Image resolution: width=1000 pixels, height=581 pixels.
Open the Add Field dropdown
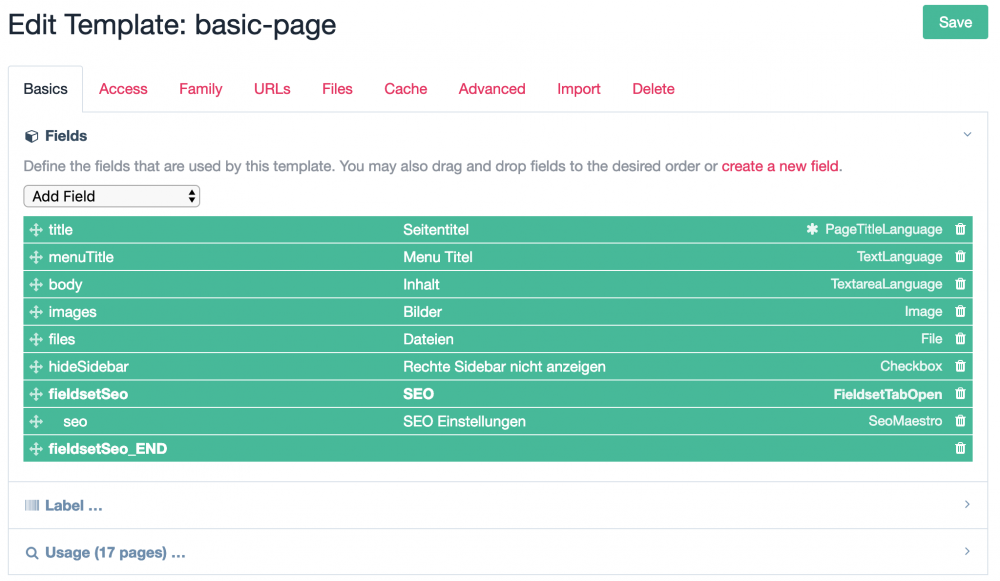coord(111,197)
